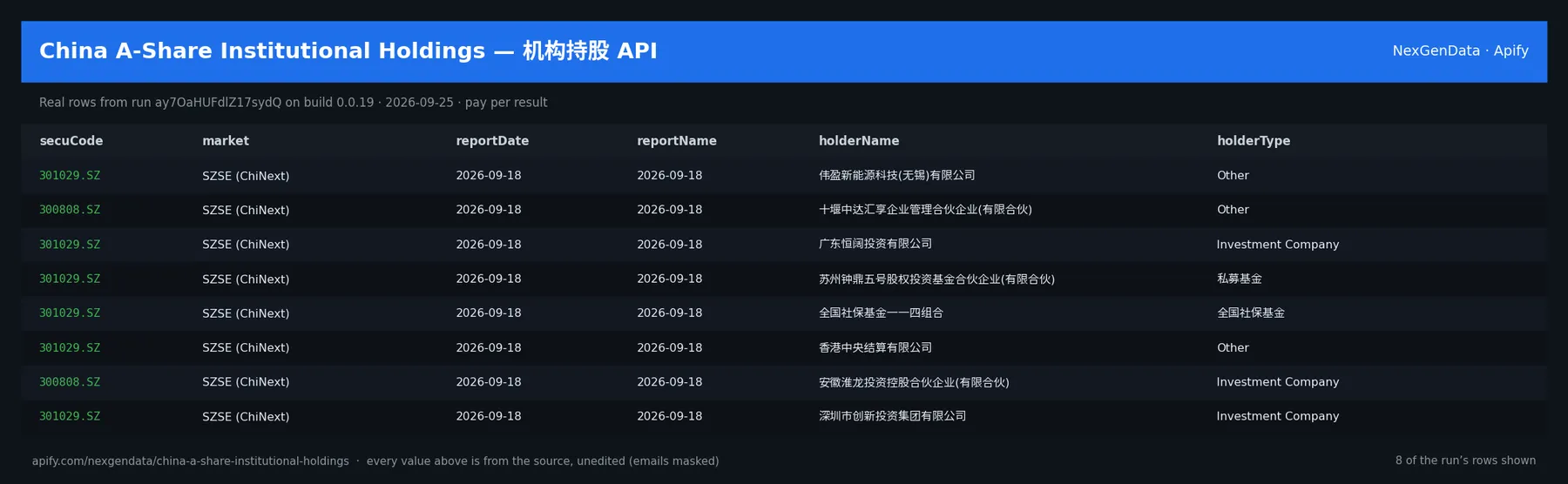Image resolution: width=1568 pixels, height=484 pixels.
Task: Click the reportDate column header
Action: [492, 141]
